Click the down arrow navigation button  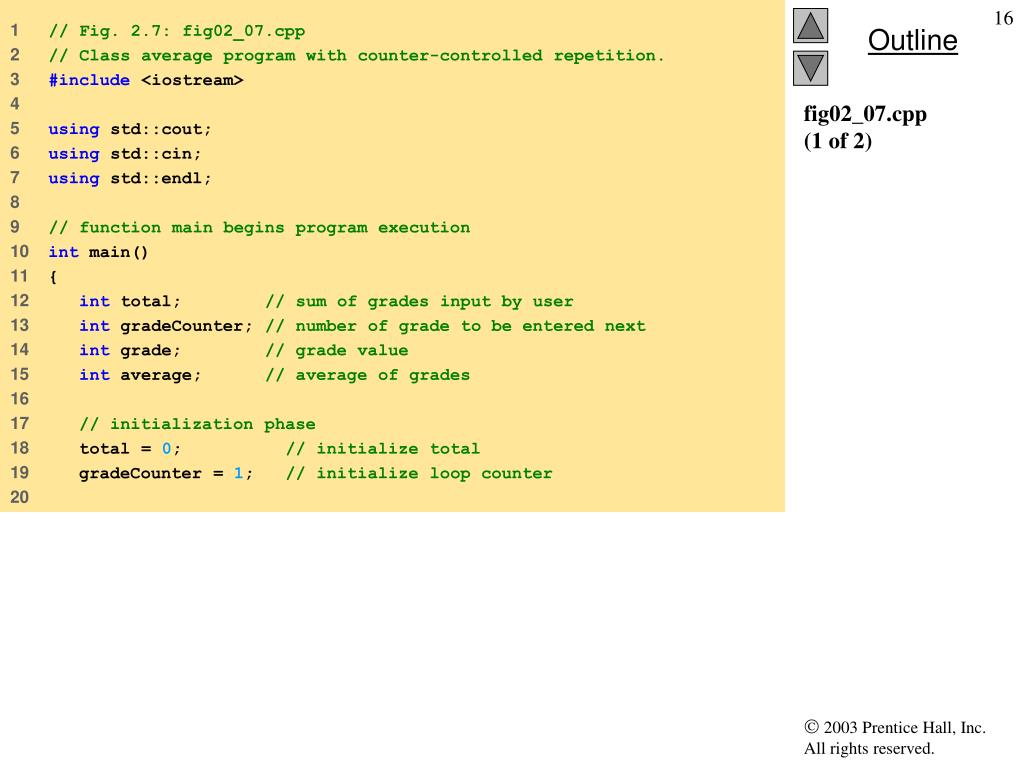810,68
